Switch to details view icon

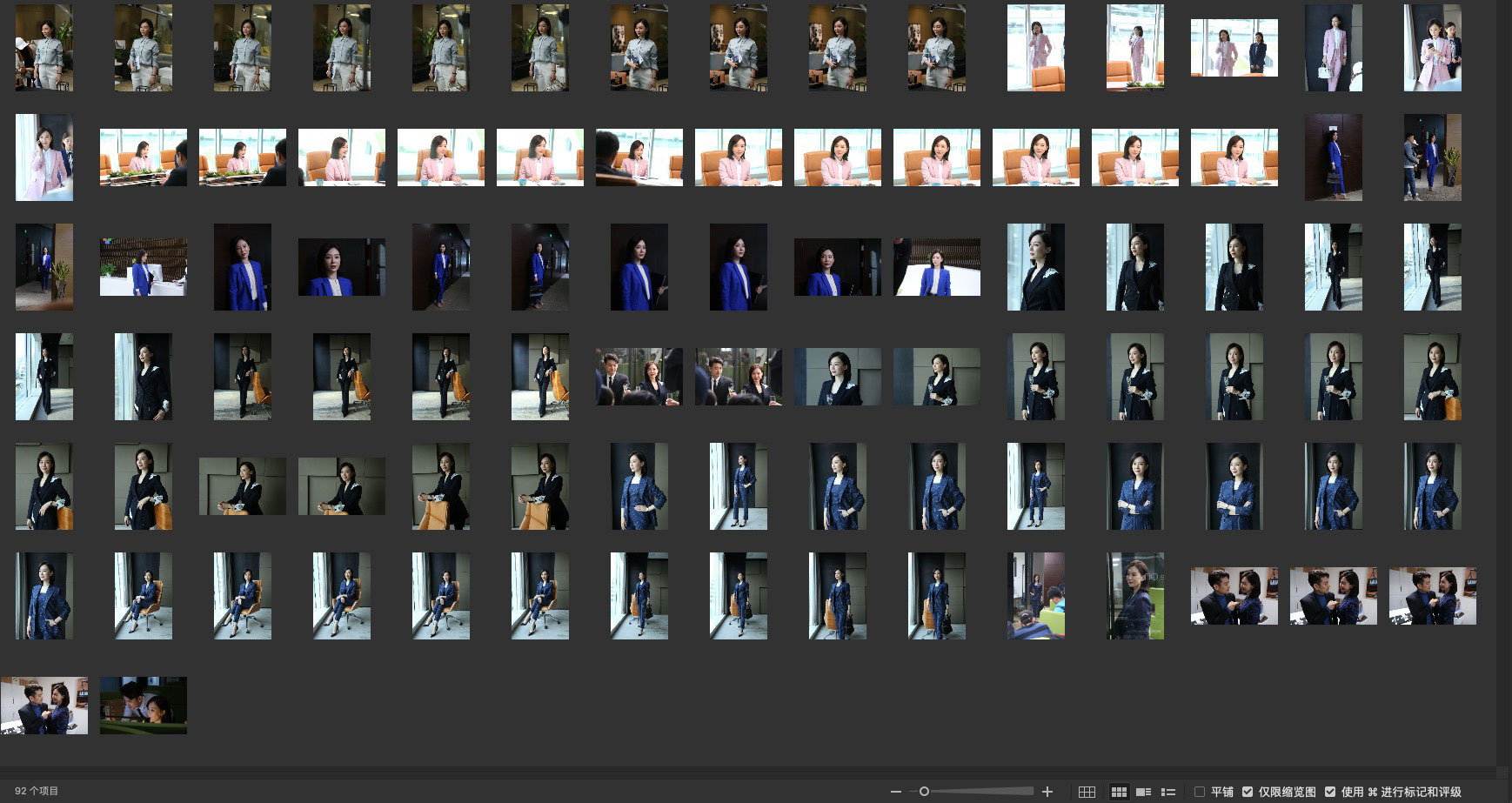(x=1143, y=792)
